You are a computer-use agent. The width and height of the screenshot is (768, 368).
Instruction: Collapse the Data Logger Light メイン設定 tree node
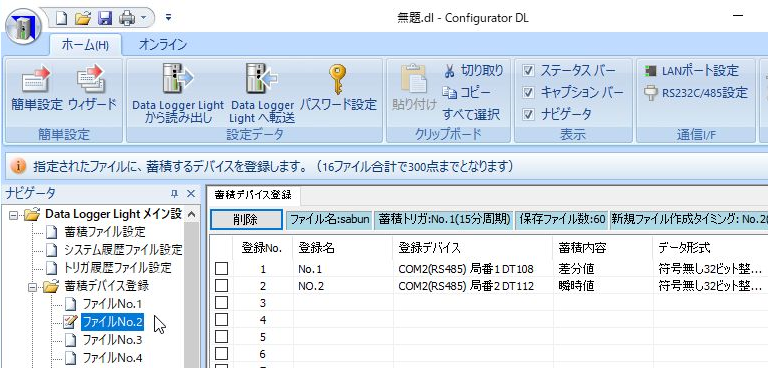(x=13, y=215)
